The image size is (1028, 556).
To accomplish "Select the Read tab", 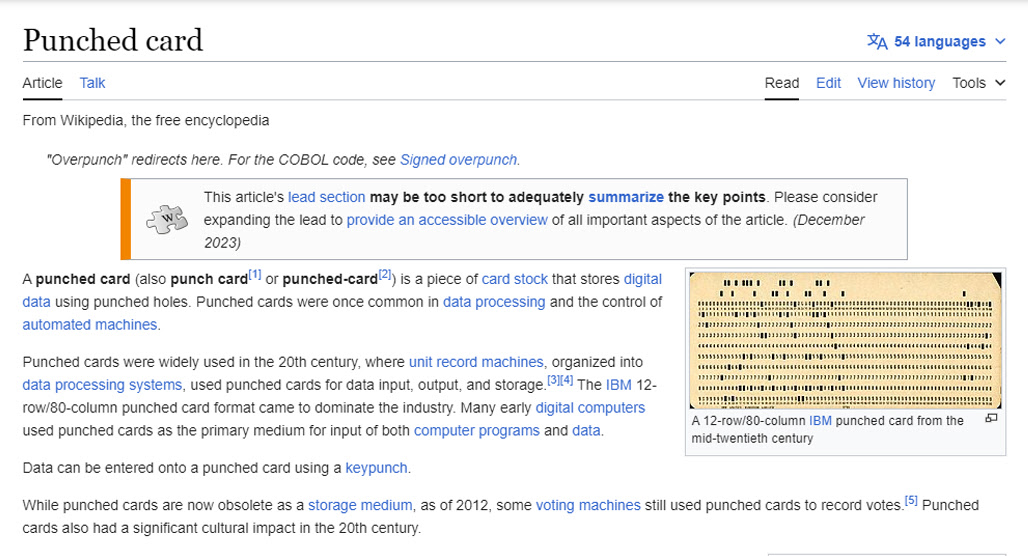I will pos(781,83).
